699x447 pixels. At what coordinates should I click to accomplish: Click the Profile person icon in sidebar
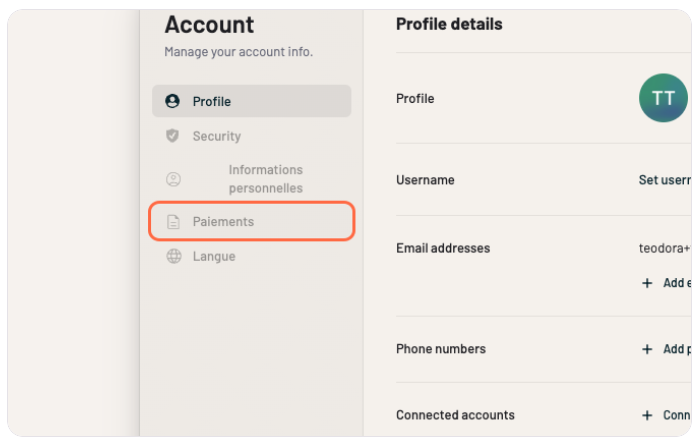173,101
